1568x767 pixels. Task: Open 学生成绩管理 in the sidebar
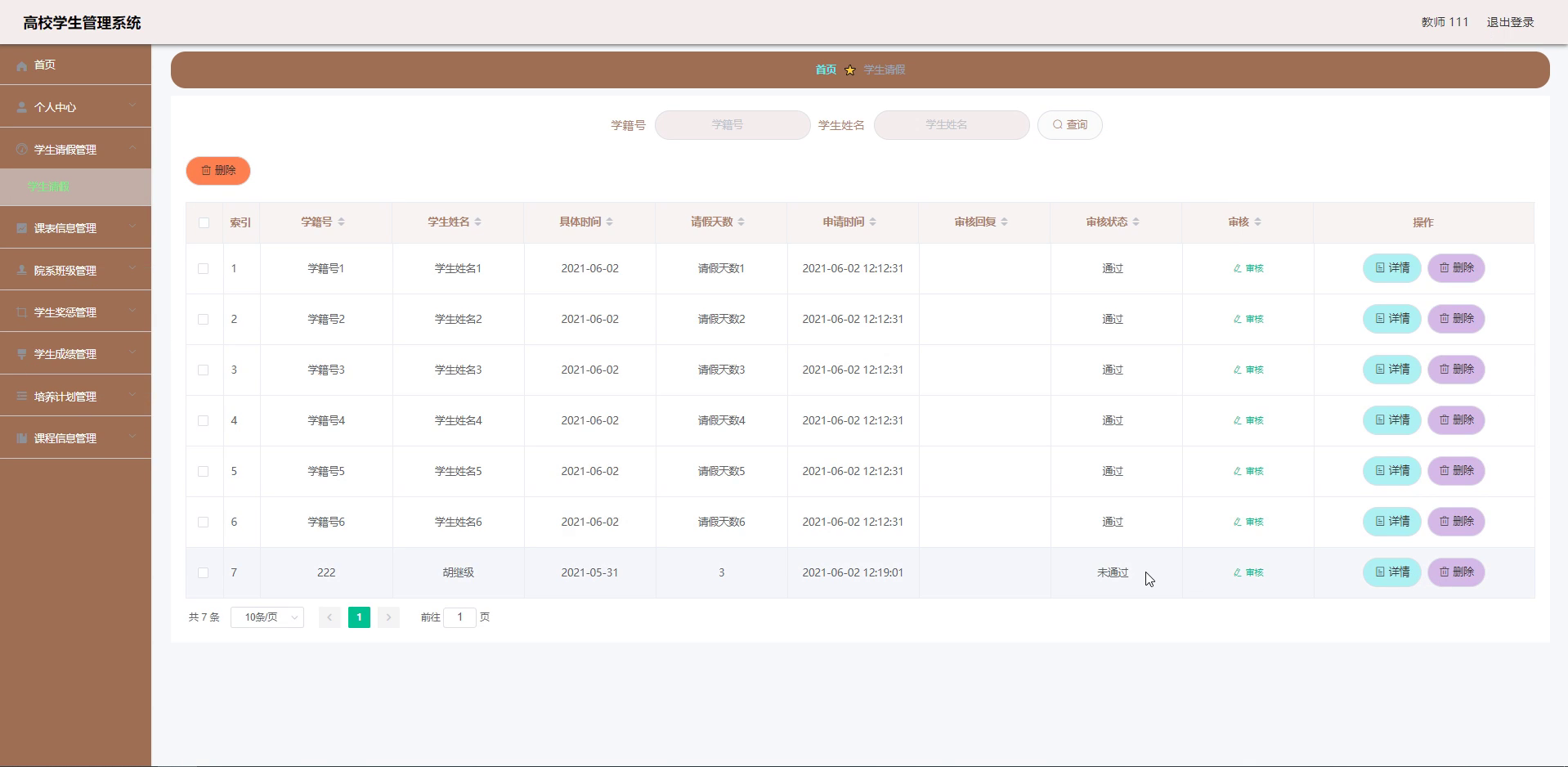[75, 354]
